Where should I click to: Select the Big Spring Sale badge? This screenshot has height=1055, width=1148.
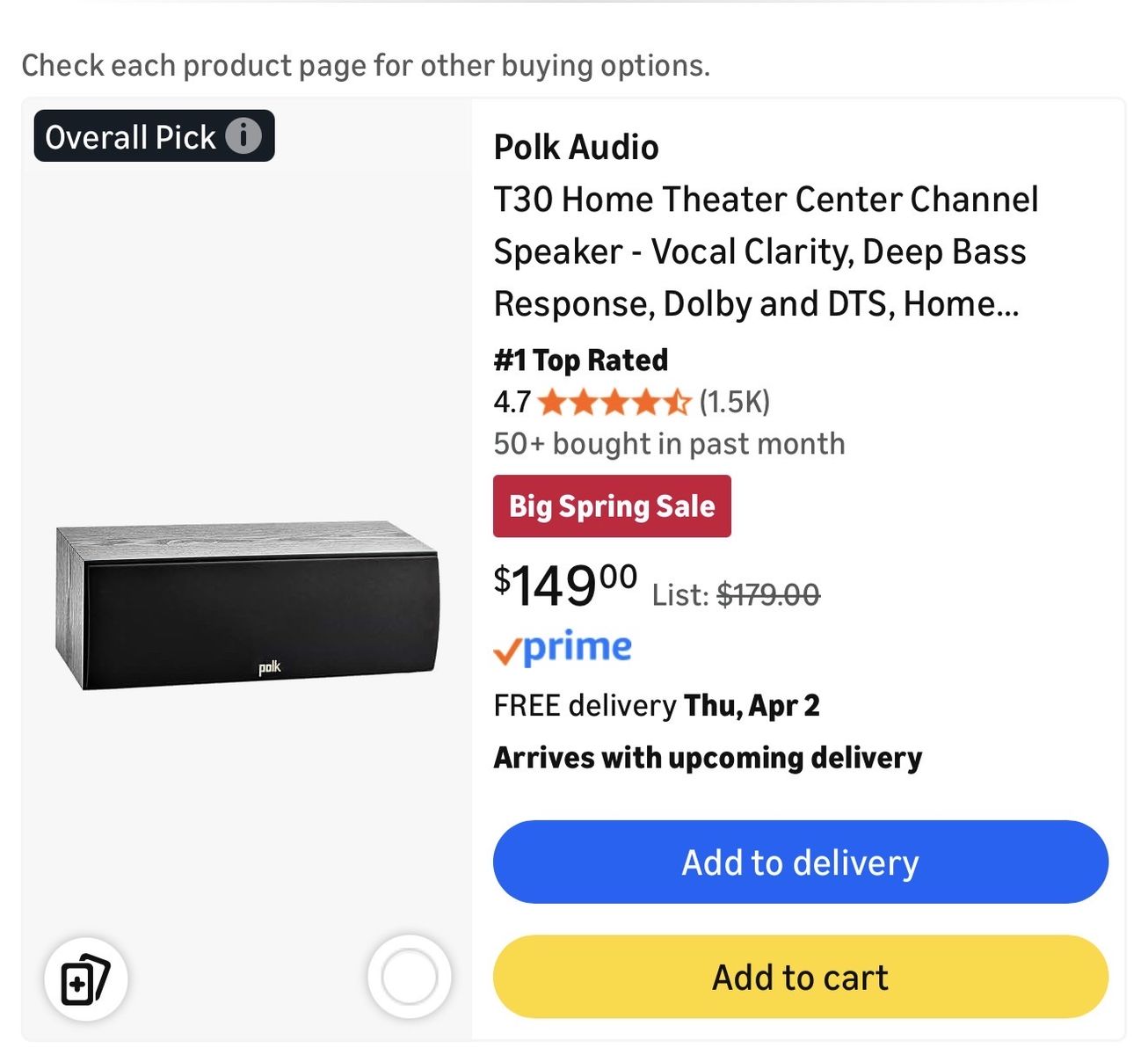click(x=612, y=506)
